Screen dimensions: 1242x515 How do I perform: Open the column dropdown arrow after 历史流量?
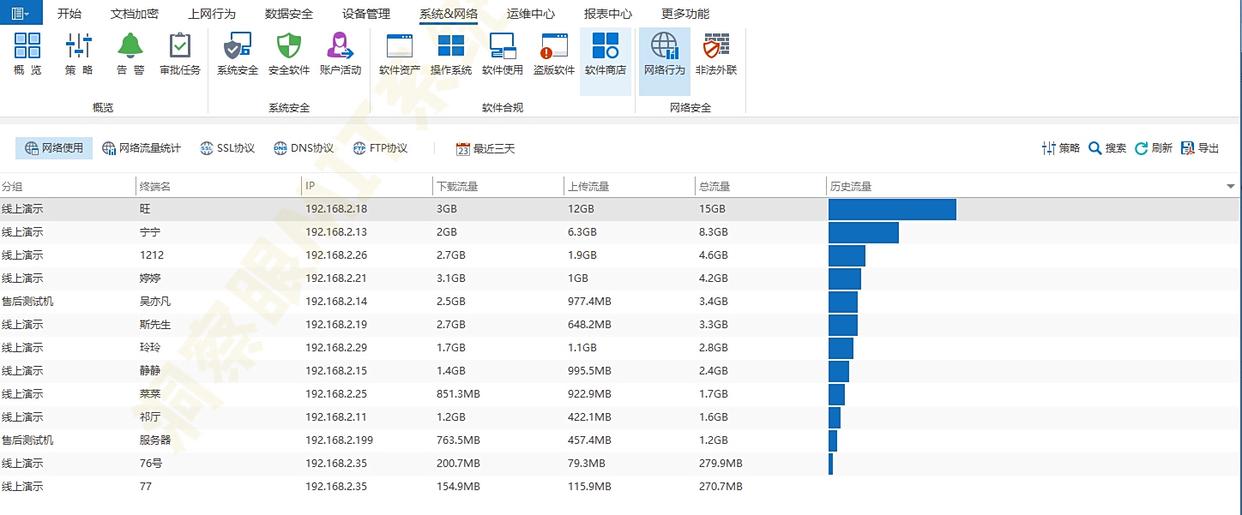1230,187
